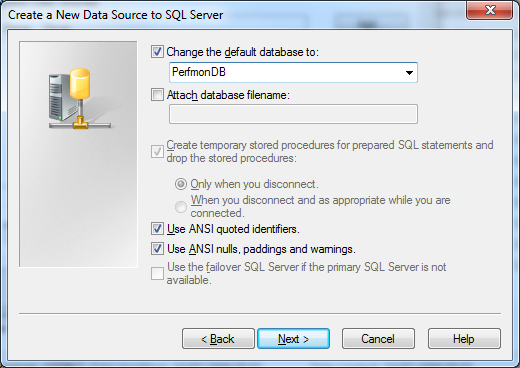Go to the previous page with Back
Viewport: 520px width, 368px height.
pos(218,339)
